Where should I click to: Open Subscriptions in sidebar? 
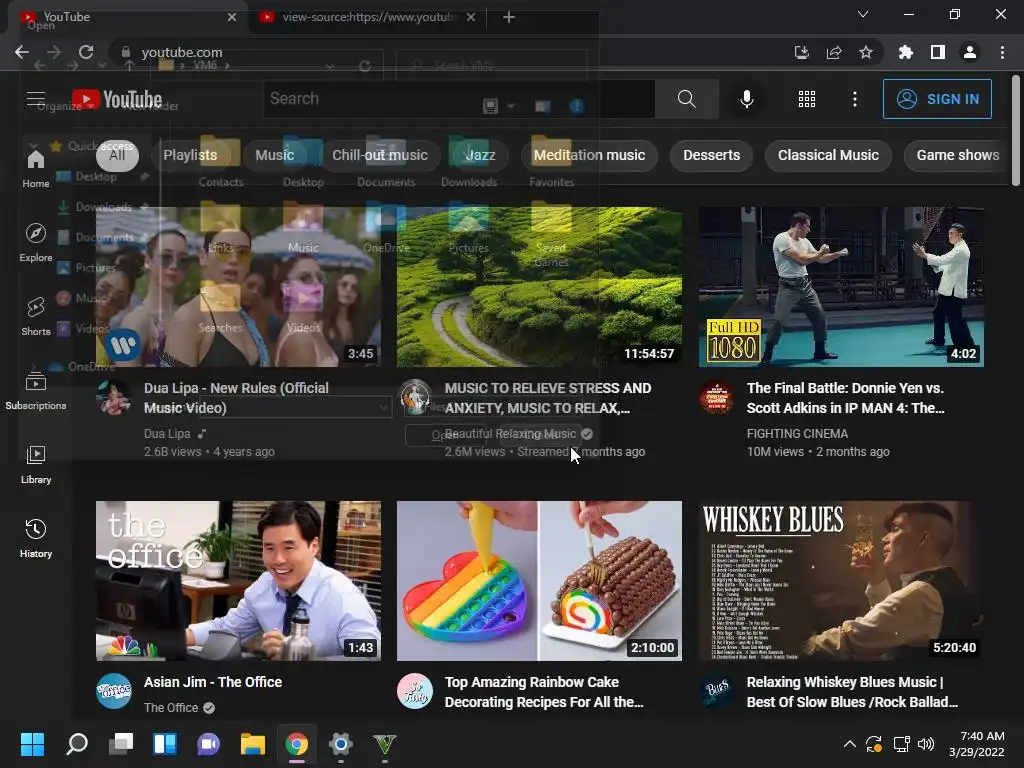click(x=36, y=391)
